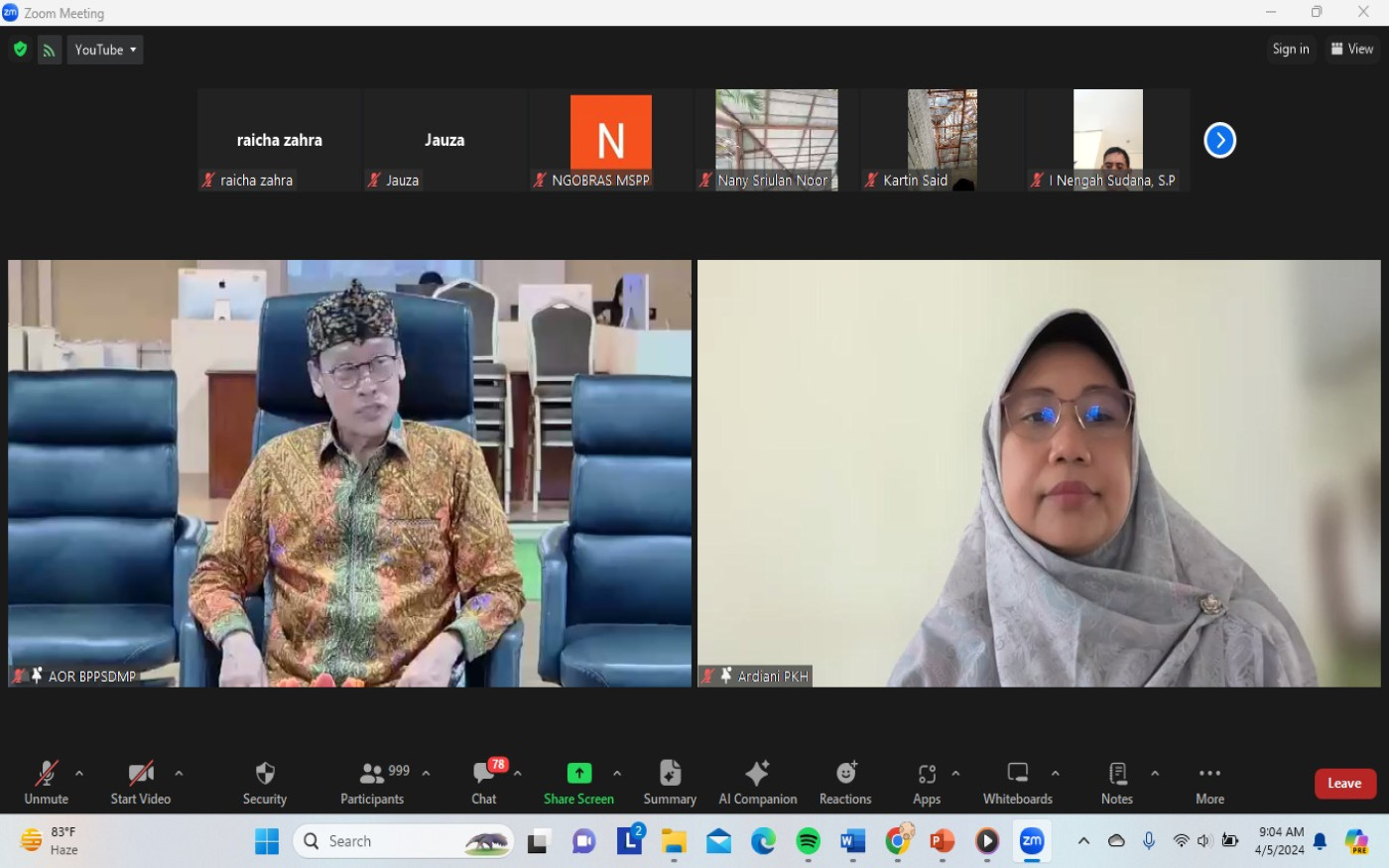Launch the AI Companion
The image size is (1389, 868).
click(x=757, y=782)
